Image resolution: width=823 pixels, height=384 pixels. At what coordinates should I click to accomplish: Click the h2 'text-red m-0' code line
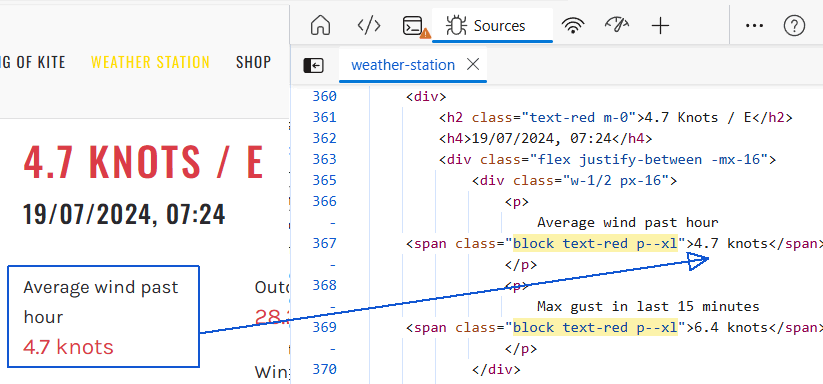pyautogui.click(x=616, y=118)
